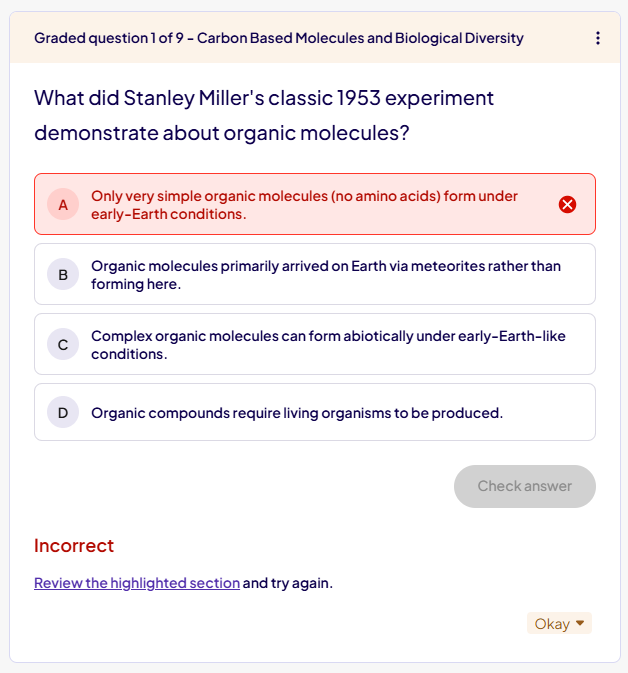
Task: Open the three-dot question options menu
Action: pyautogui.click(x=598, y=38)
